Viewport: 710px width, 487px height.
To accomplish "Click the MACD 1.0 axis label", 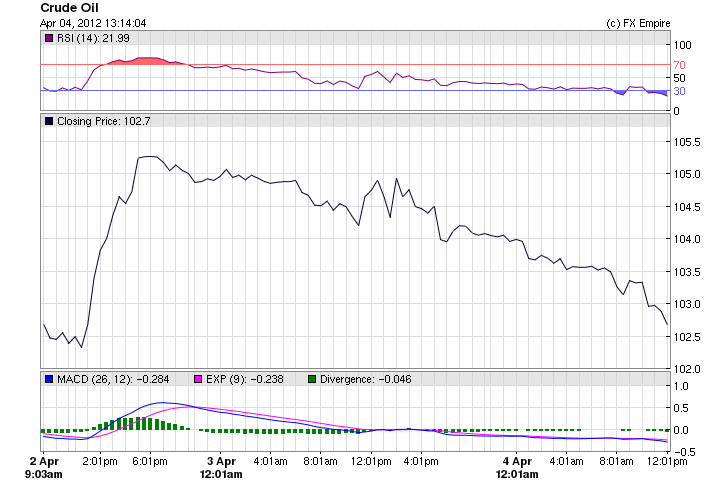I will (681, 386).
